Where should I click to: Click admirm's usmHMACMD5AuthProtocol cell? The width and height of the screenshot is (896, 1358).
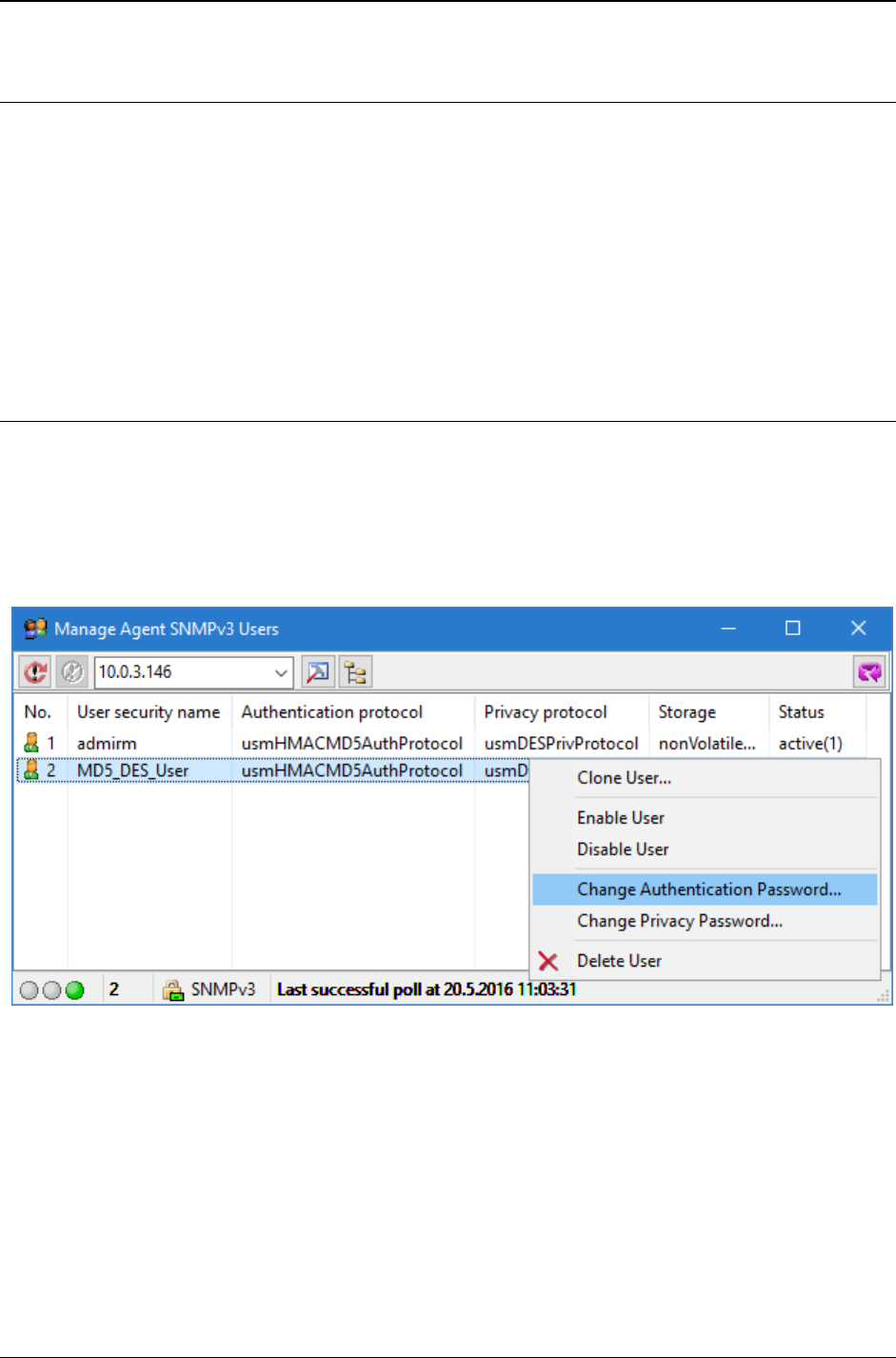[352, 744]
